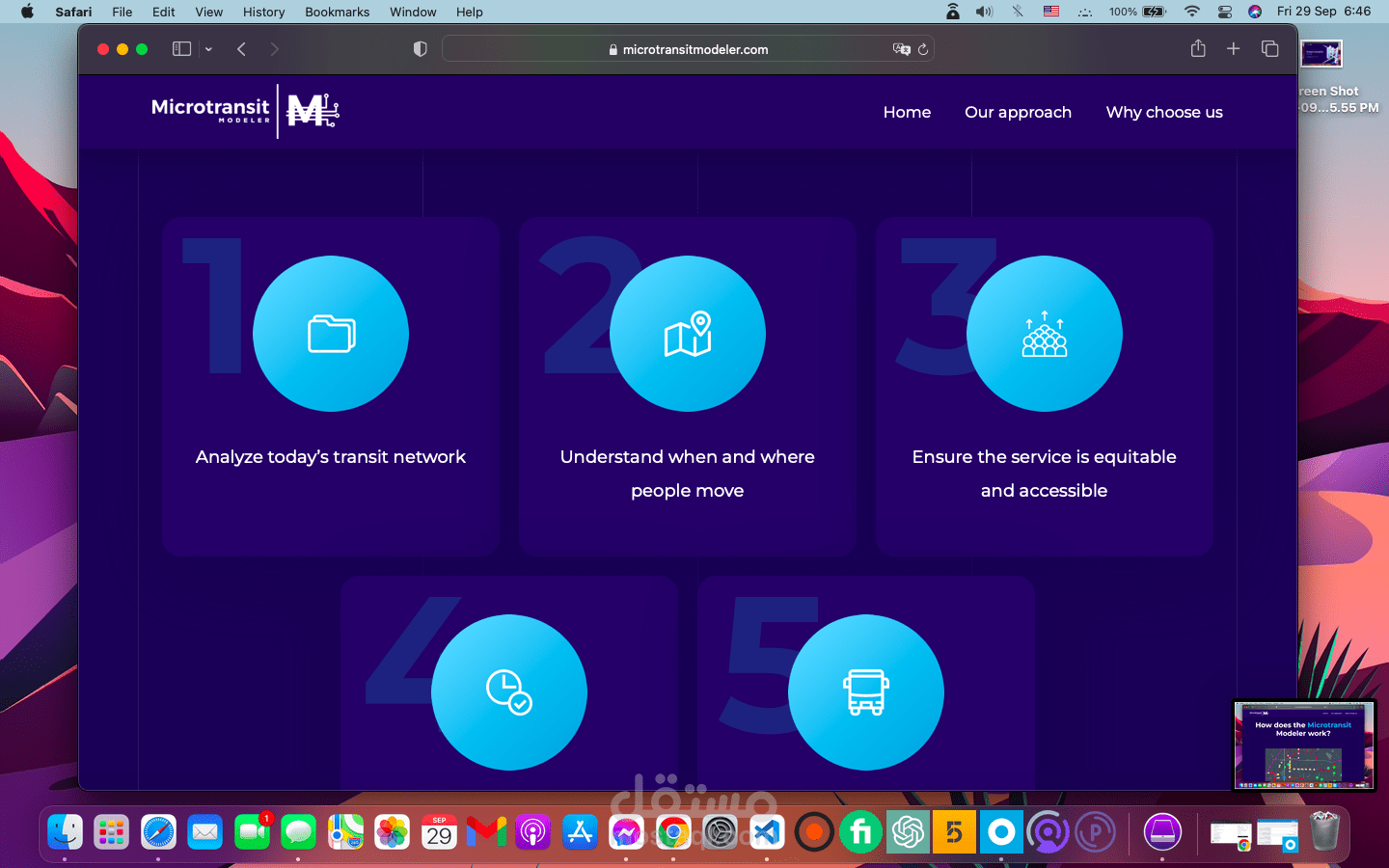The height and width of the screenshot is (868, 1389).
Task: Open the History menu
Action: [263, 12]
